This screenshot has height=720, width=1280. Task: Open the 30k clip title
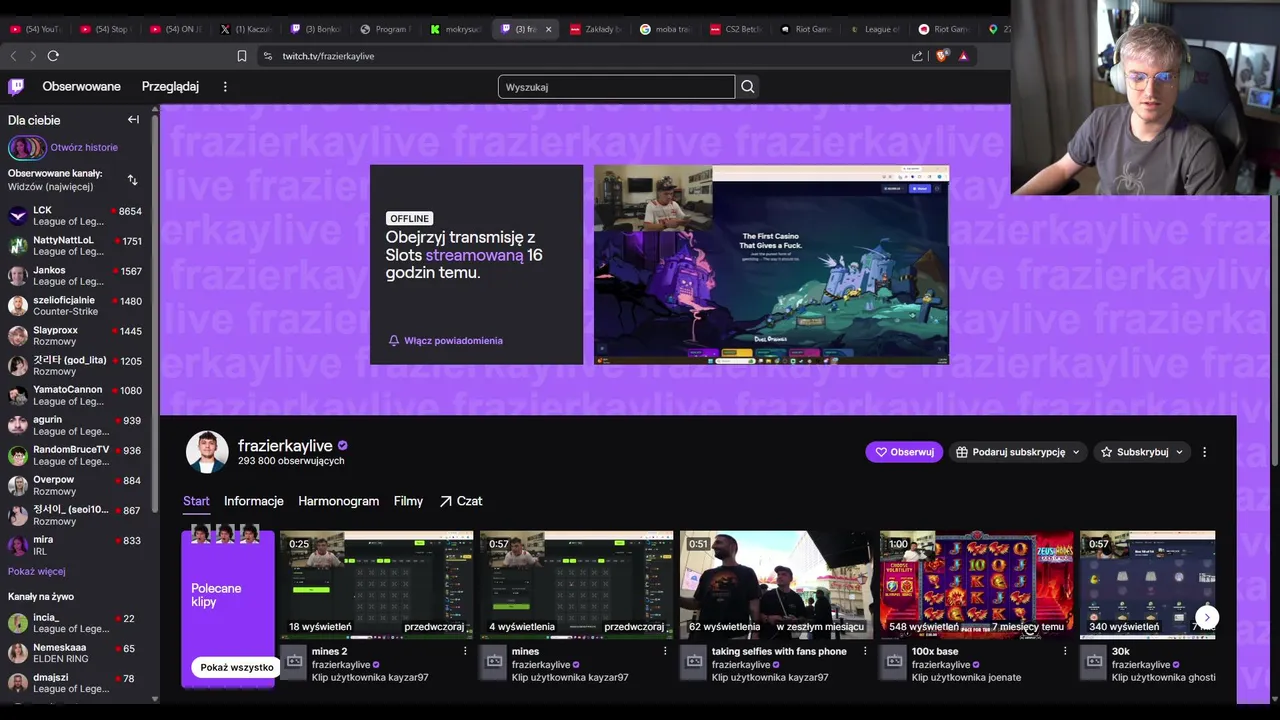coord(1120,651)
